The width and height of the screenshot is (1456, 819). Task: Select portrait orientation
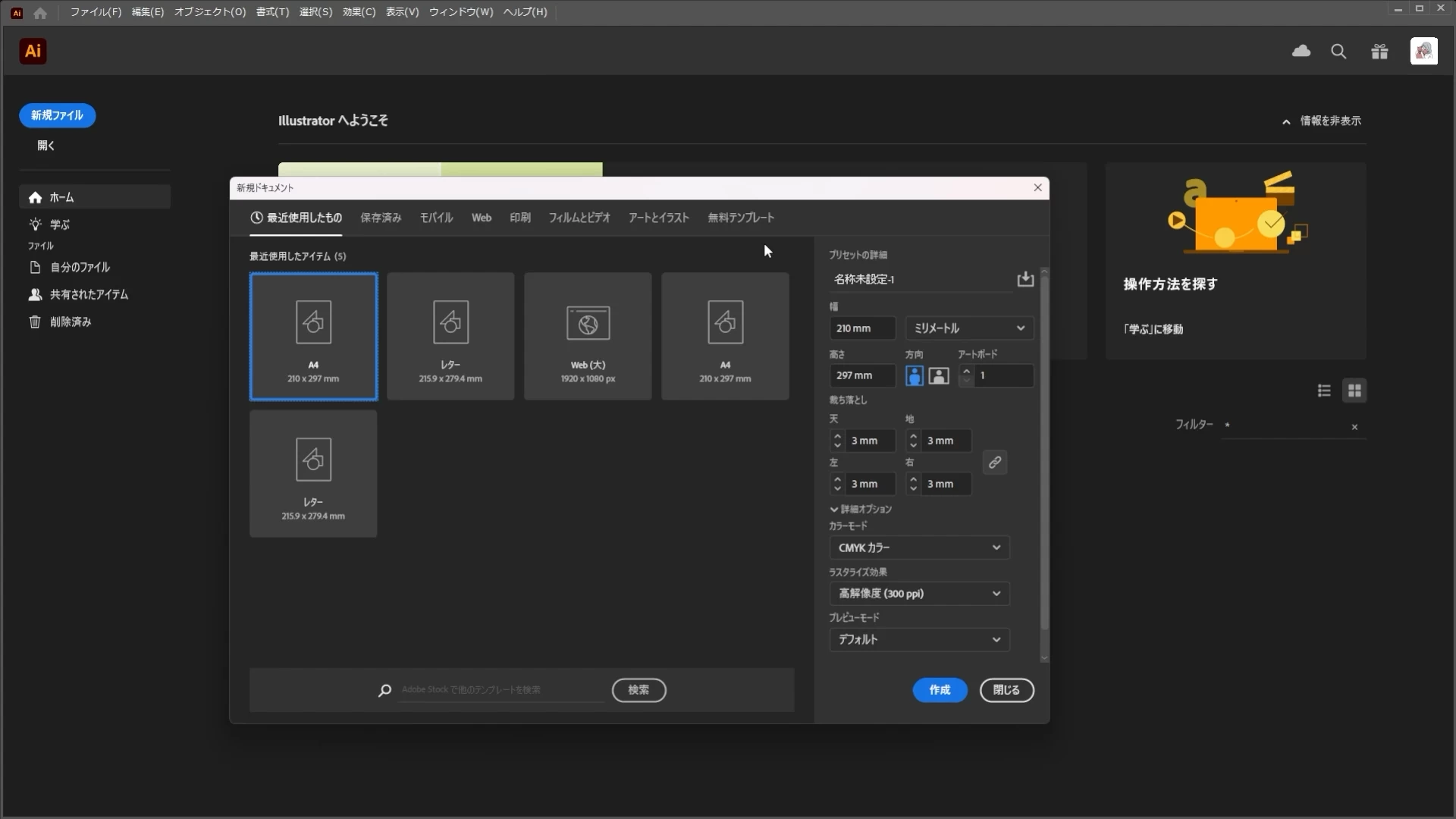(x=915, y=375)
